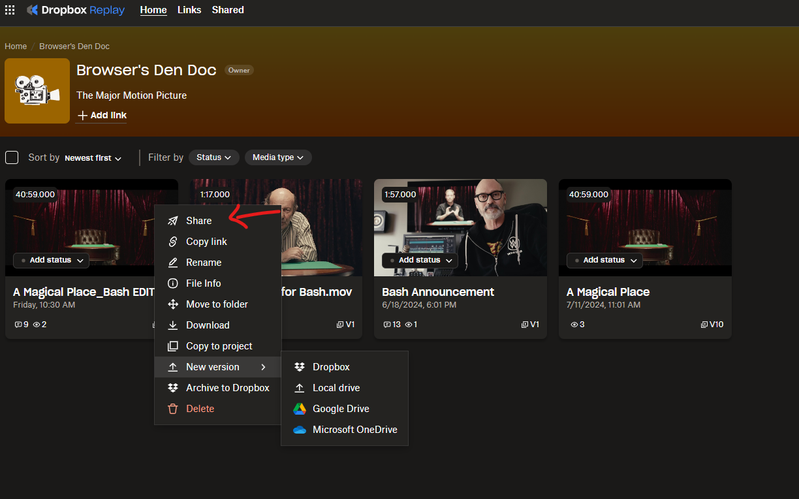799x499 pixels.
Task: Expand the Media type filter dropdown
Action: pyautogui.click(x=278, y=158)
